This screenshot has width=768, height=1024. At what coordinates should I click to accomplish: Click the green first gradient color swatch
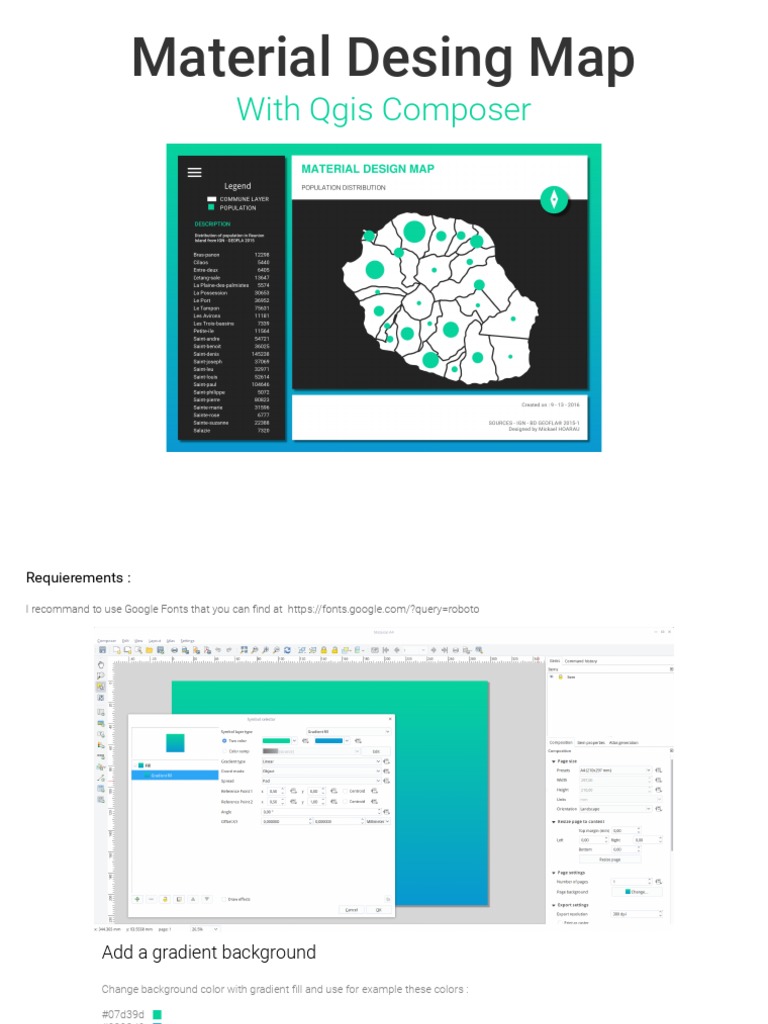[x=276, y=741]
